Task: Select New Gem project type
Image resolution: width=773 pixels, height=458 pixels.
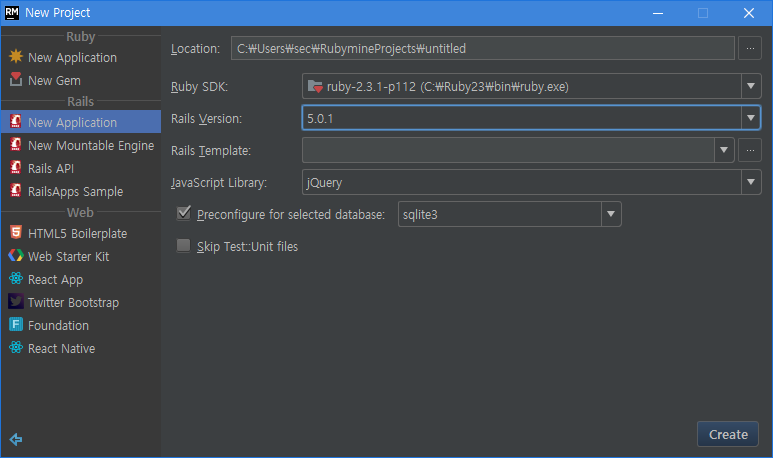Action: click(81, 80)
